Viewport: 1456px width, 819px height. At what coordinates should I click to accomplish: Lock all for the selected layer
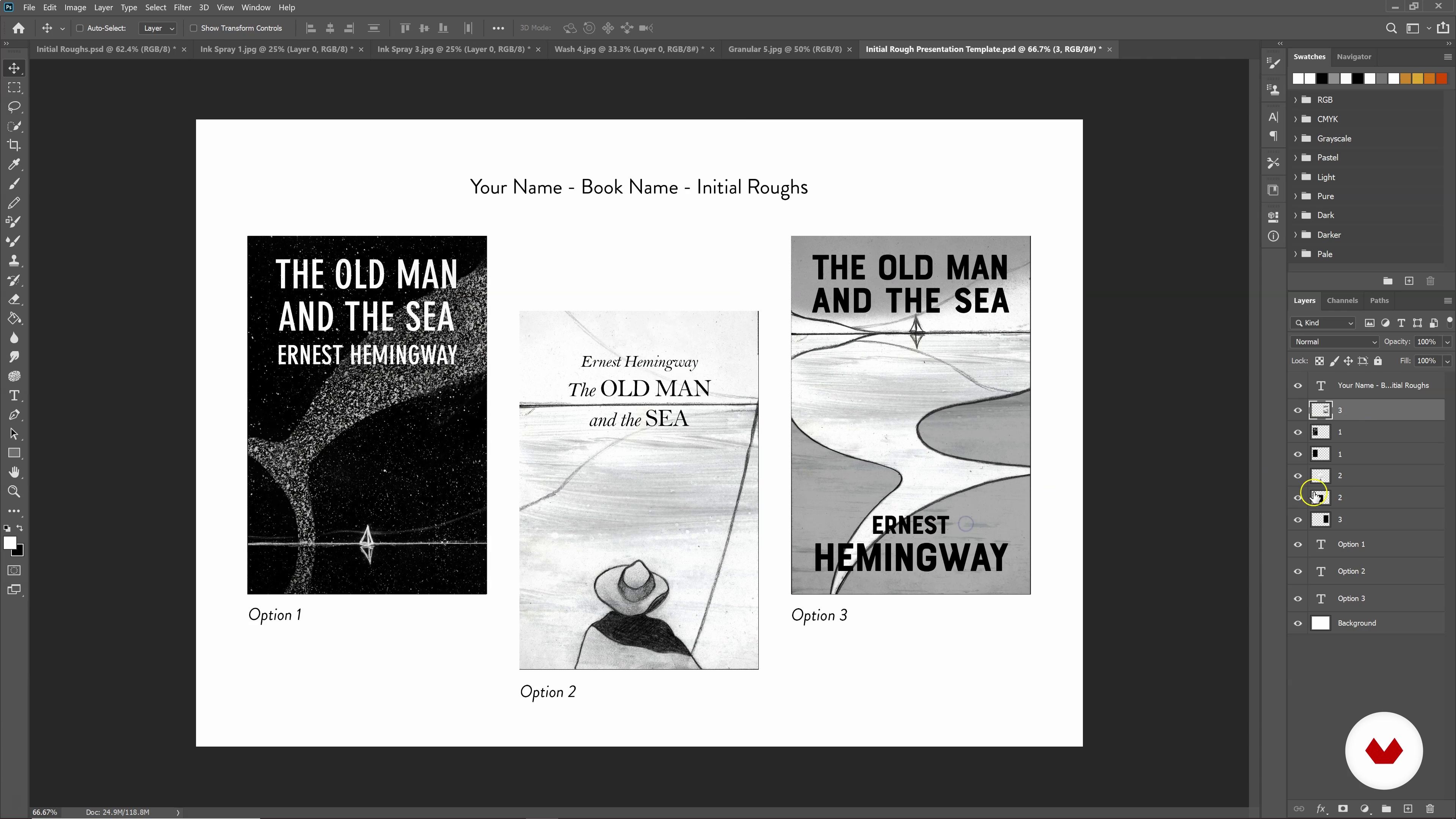tap(1378, 361)
